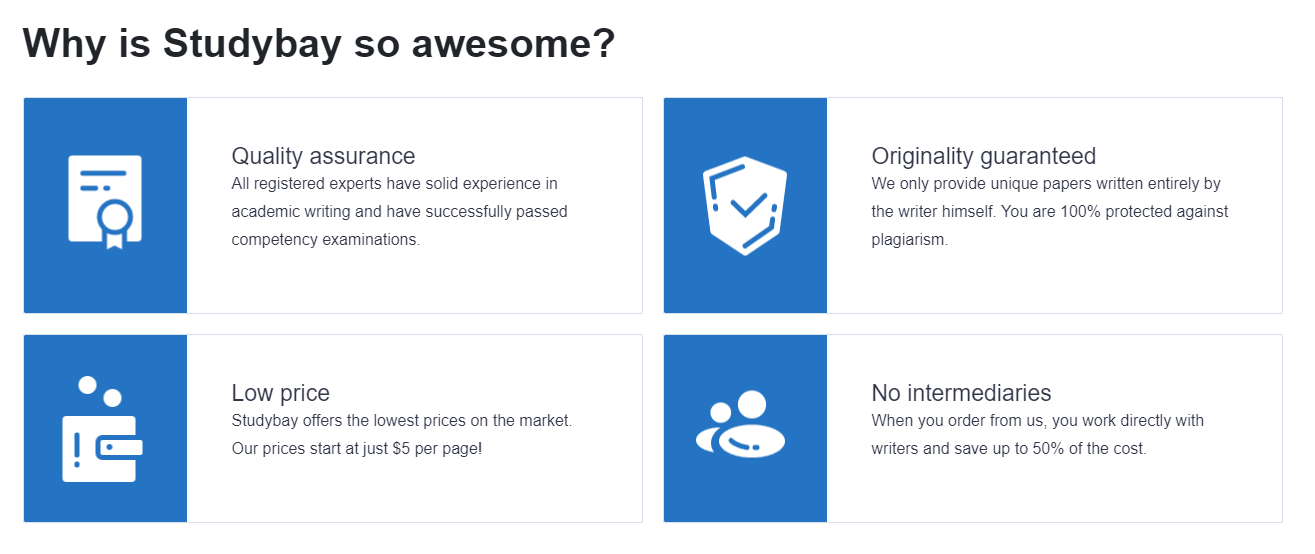This screenshot has height=554, width=1315.
Task: Click the blue panel of Quality assurance card
Action: pyautogui.click(x=105, y=205)
